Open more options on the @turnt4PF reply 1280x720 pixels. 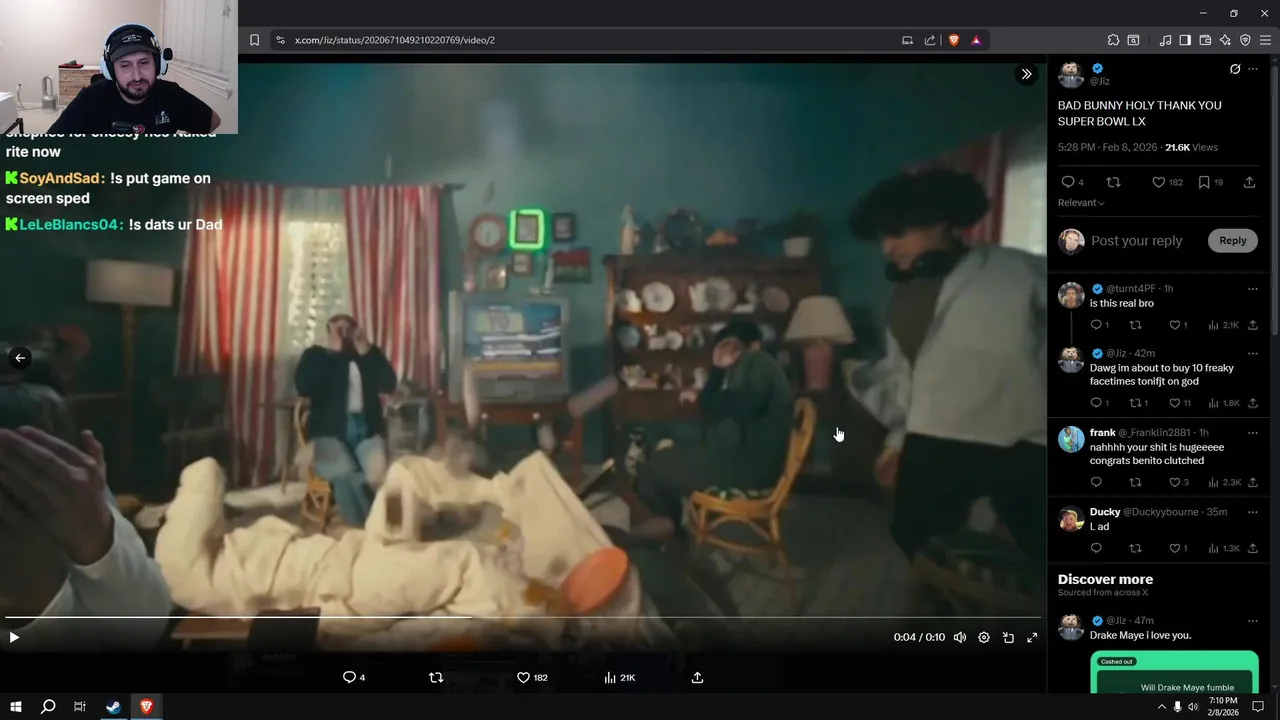point(1253,289)
